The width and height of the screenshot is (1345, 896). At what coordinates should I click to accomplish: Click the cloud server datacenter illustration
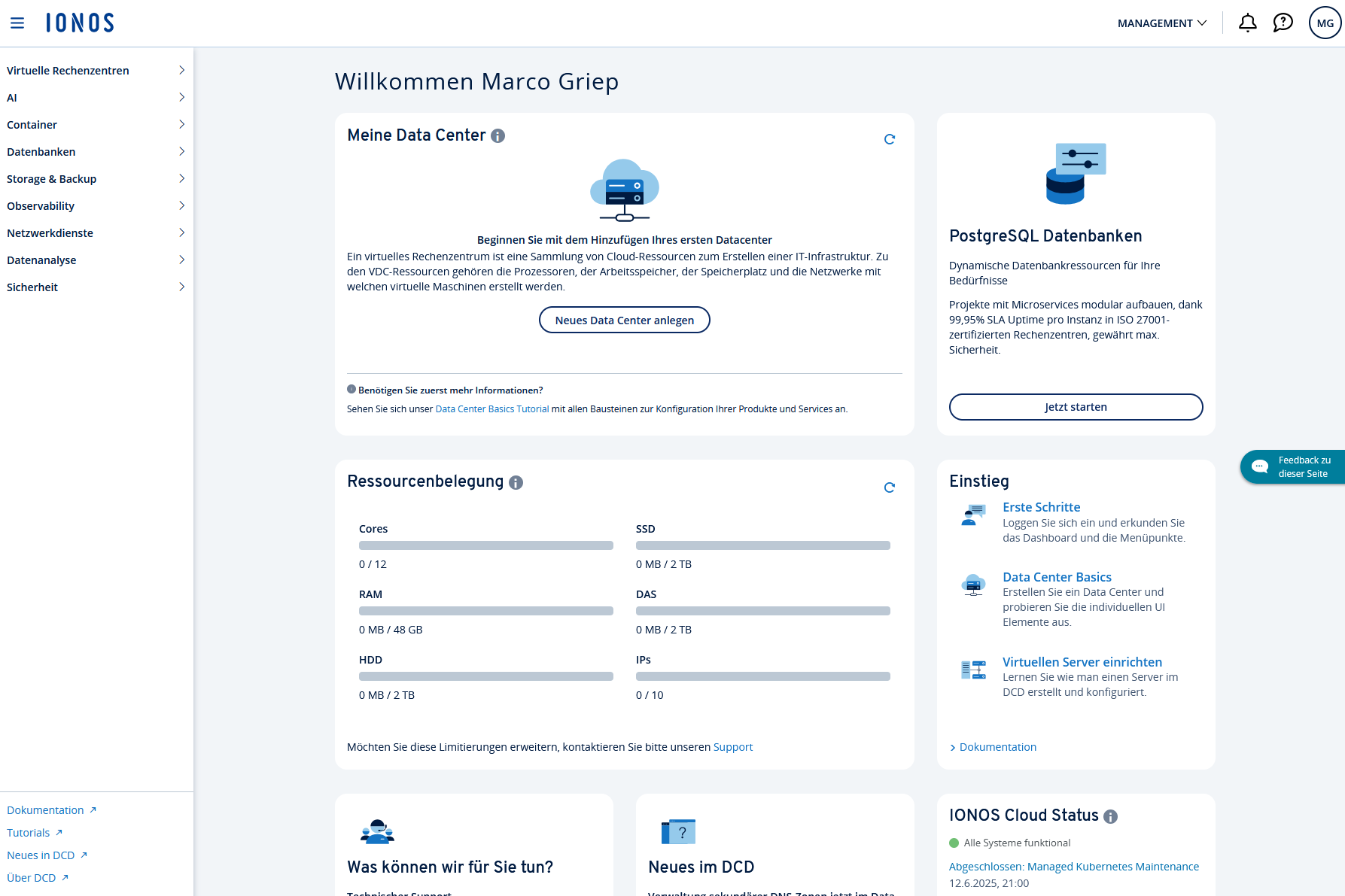pyautogui.click(x=624, y=190)
